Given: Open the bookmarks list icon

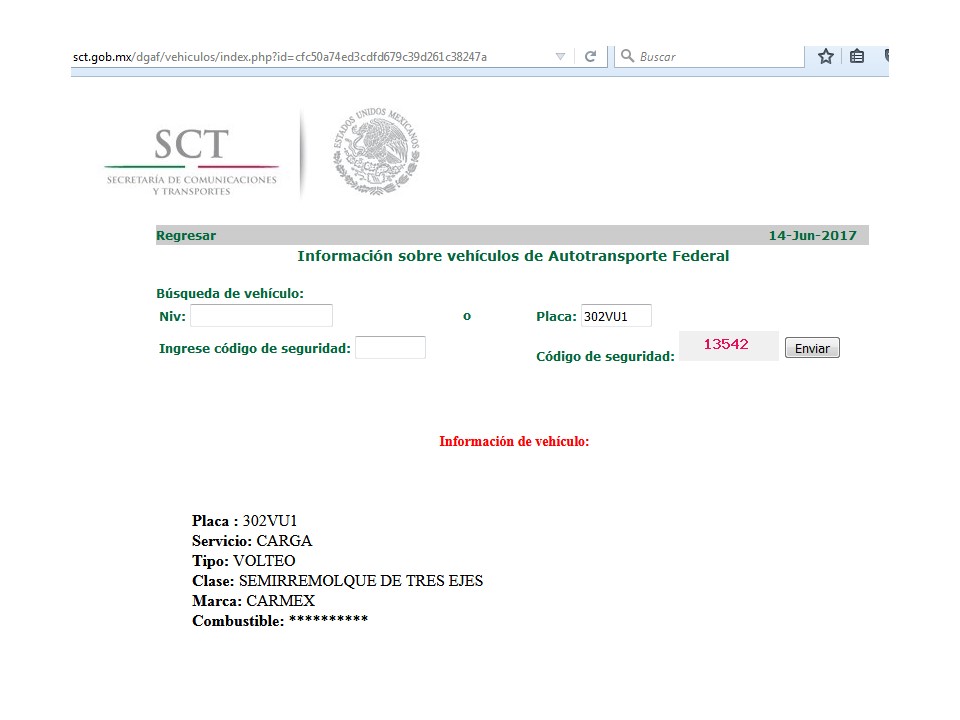Looking at the screenshot, I should (x=857, y=57).
